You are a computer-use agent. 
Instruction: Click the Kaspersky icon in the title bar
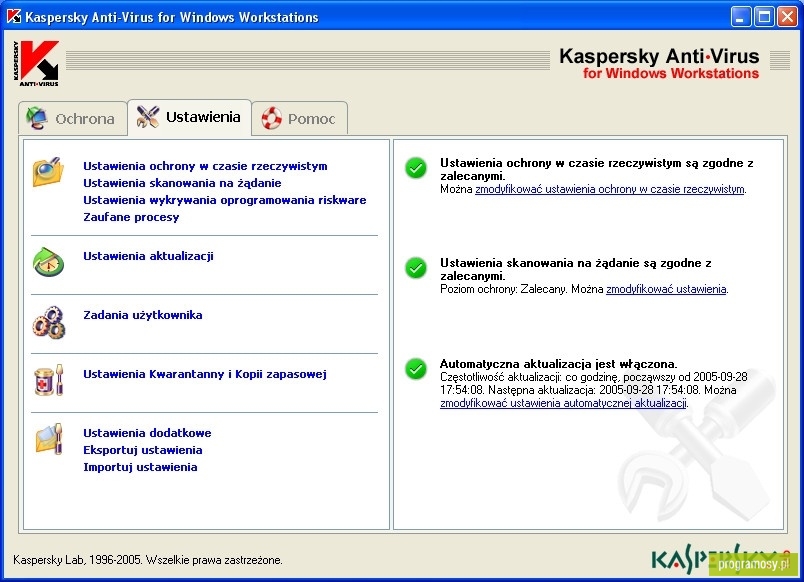(13, 16)
